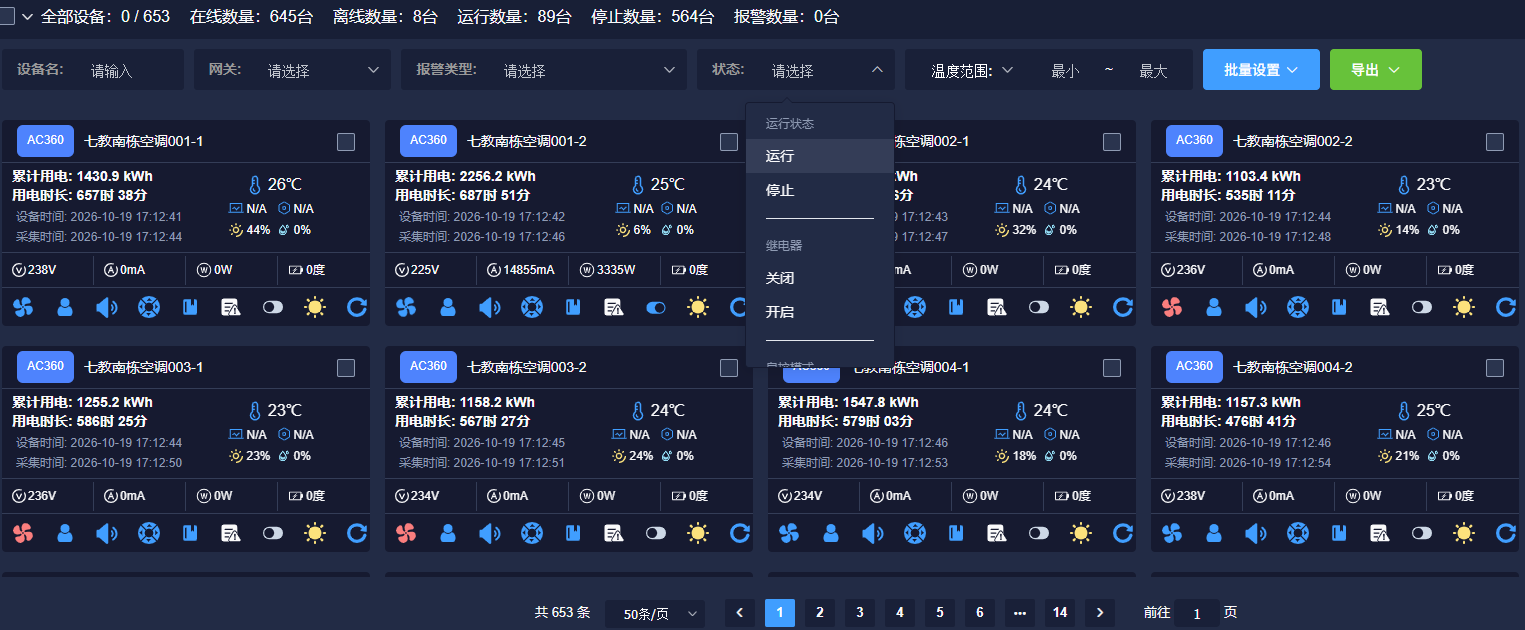Select relay option 开启

tap(820, 312)
